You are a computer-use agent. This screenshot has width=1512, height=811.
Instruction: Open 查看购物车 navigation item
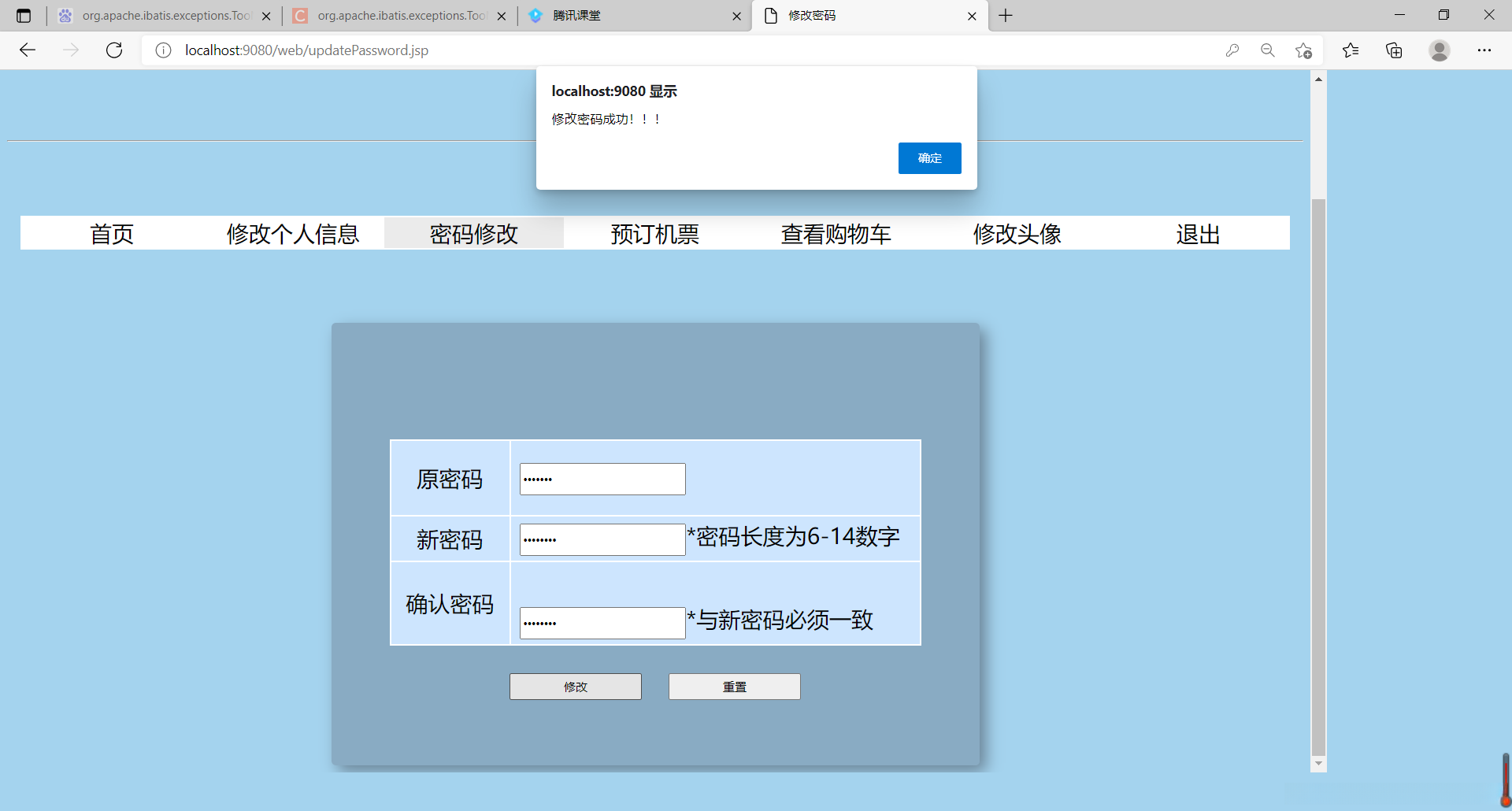(x=836, y=234)
